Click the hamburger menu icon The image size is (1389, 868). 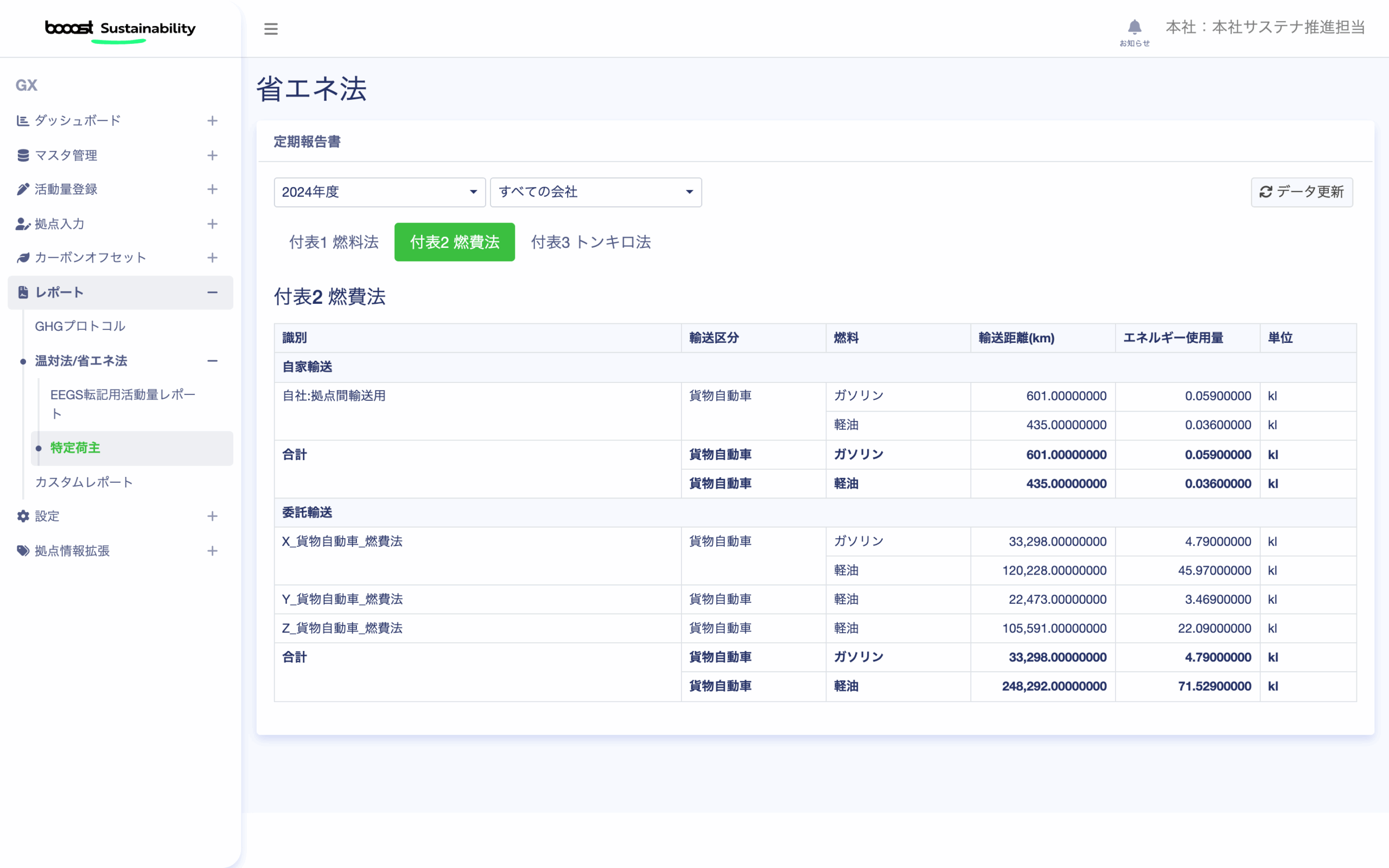tap(271, 29)
